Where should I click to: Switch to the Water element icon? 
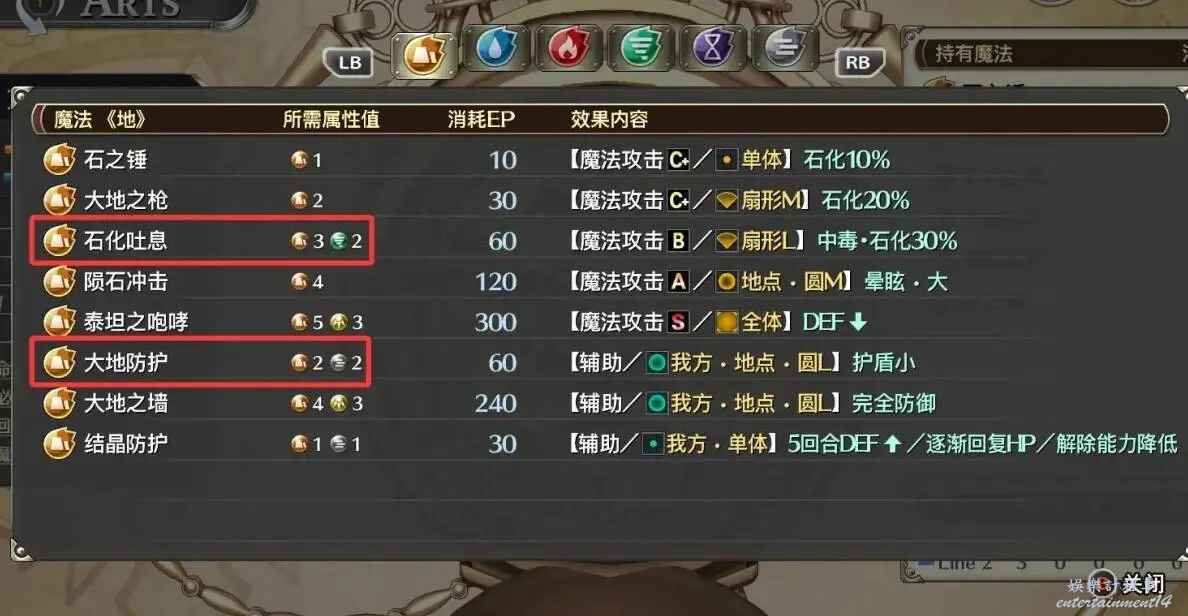tap(496, 50)
